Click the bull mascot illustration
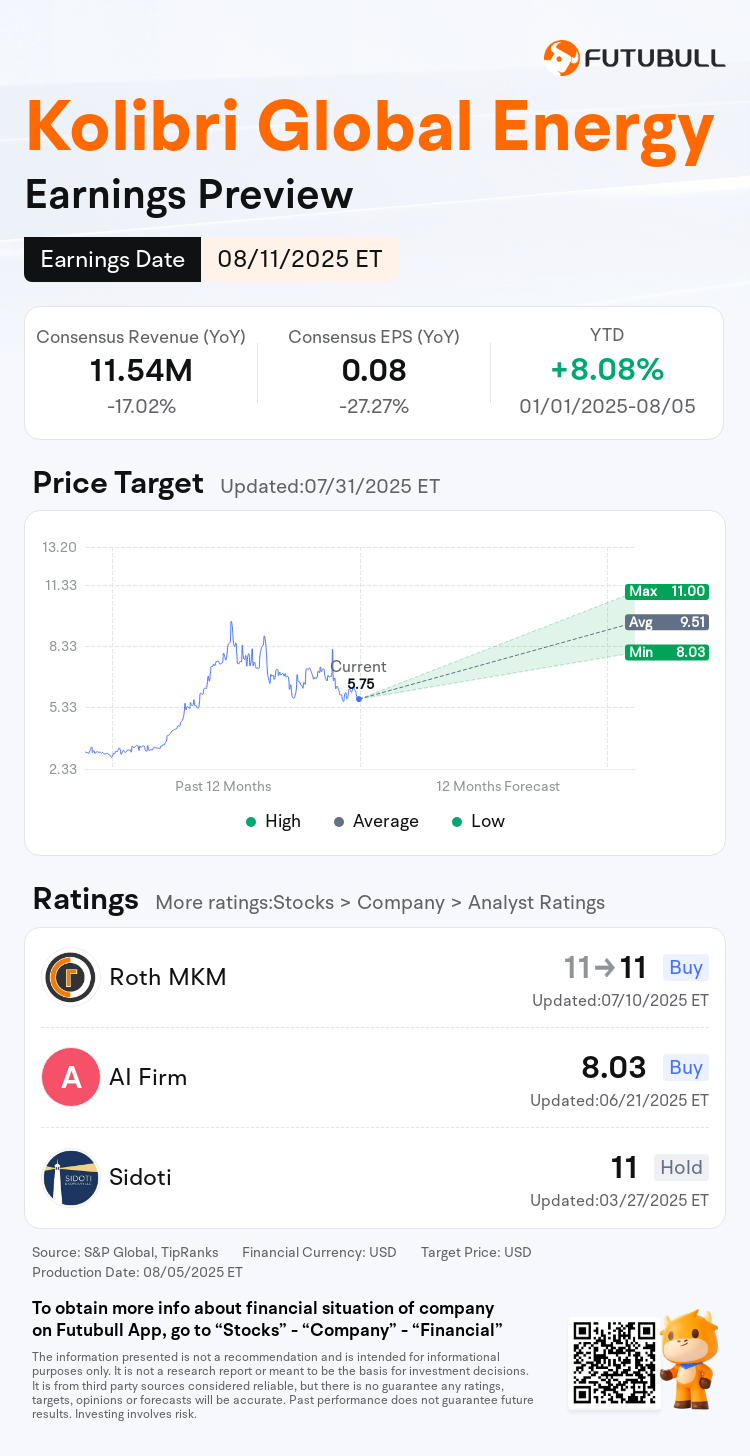The image size is (750, 1456). tap(691, 1360)
